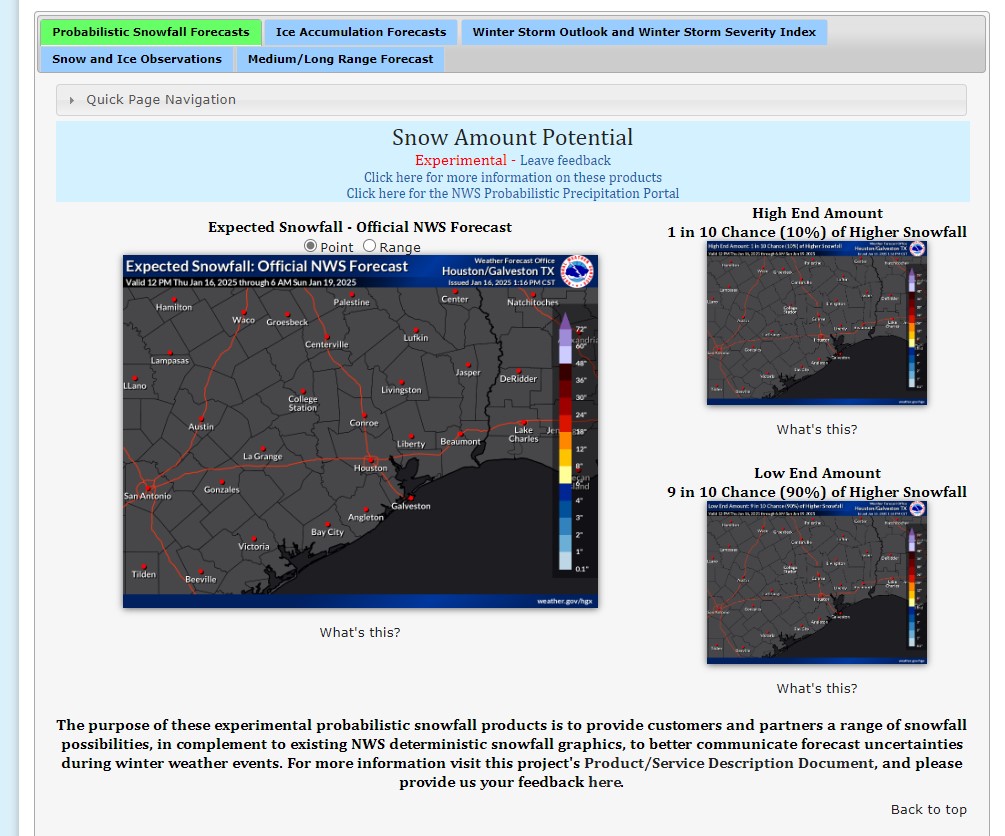Open Winter Storm Outlook and Severity Index tab
Screen dimensions: 1005x836
point(643,32)
